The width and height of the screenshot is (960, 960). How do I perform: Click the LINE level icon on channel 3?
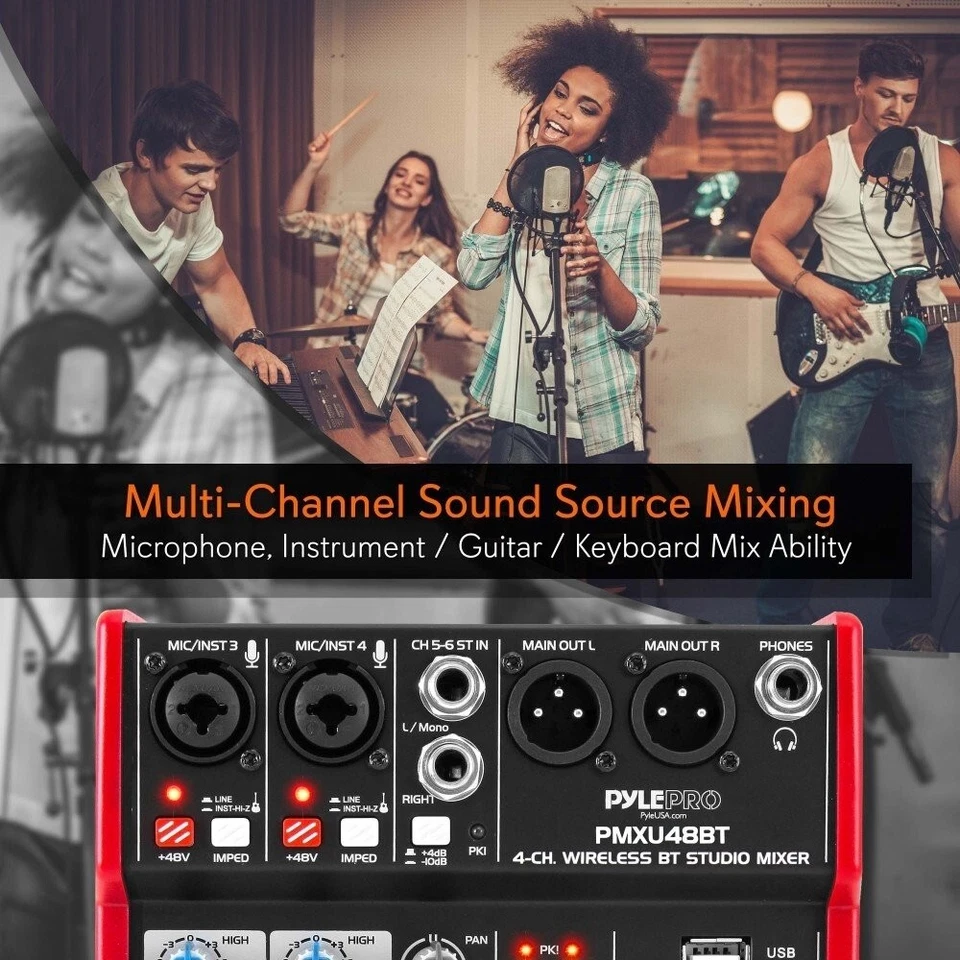(x=206, y=797)
